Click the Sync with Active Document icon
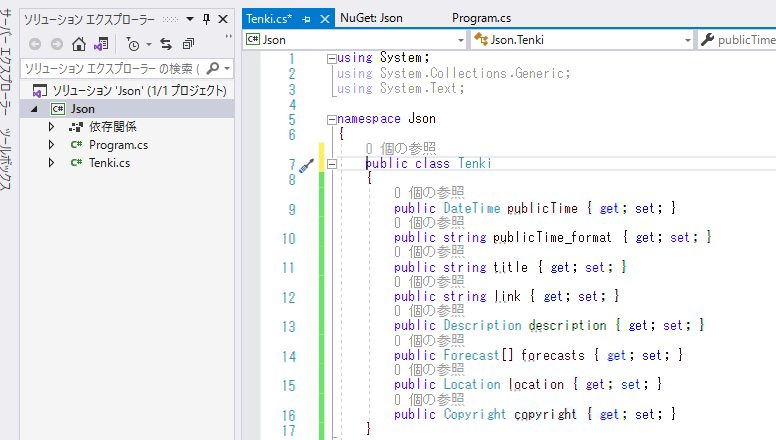776x440 pixels. point(166,44)
